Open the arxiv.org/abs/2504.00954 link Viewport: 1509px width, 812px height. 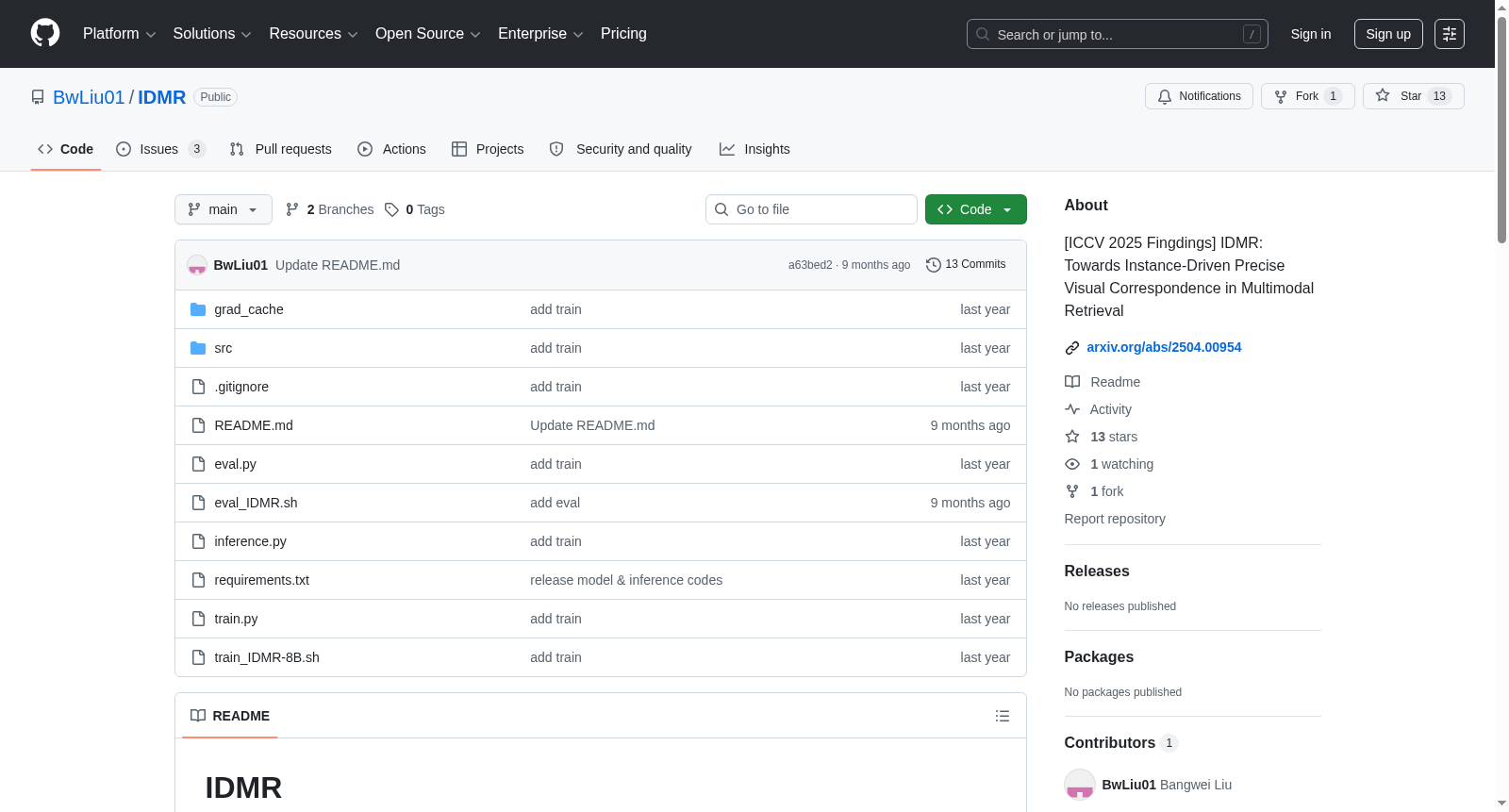(1164, 347)
